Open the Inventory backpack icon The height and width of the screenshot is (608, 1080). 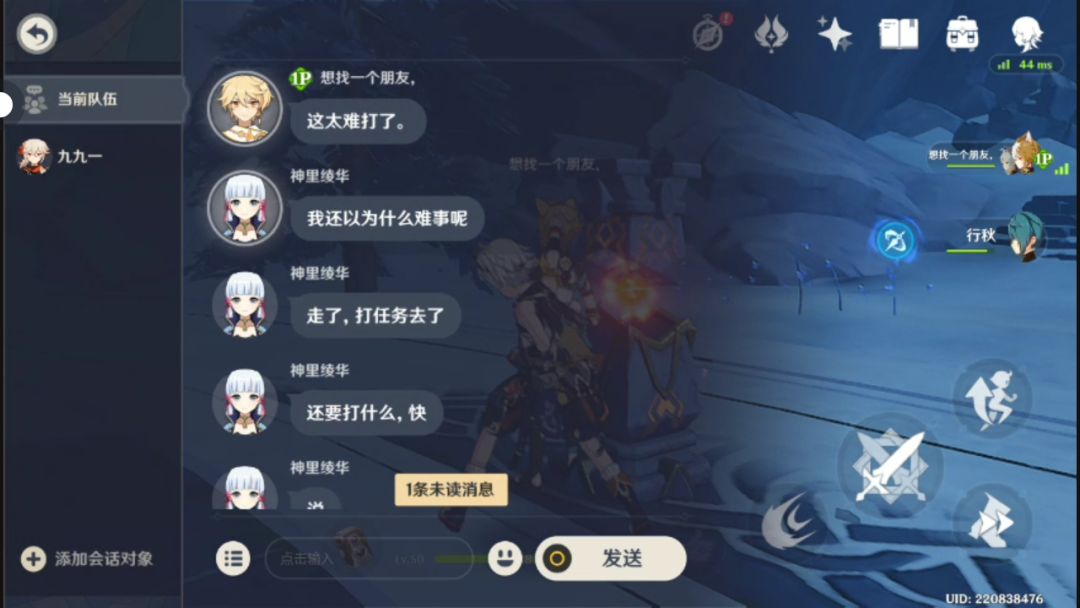(x=962, y=34)
